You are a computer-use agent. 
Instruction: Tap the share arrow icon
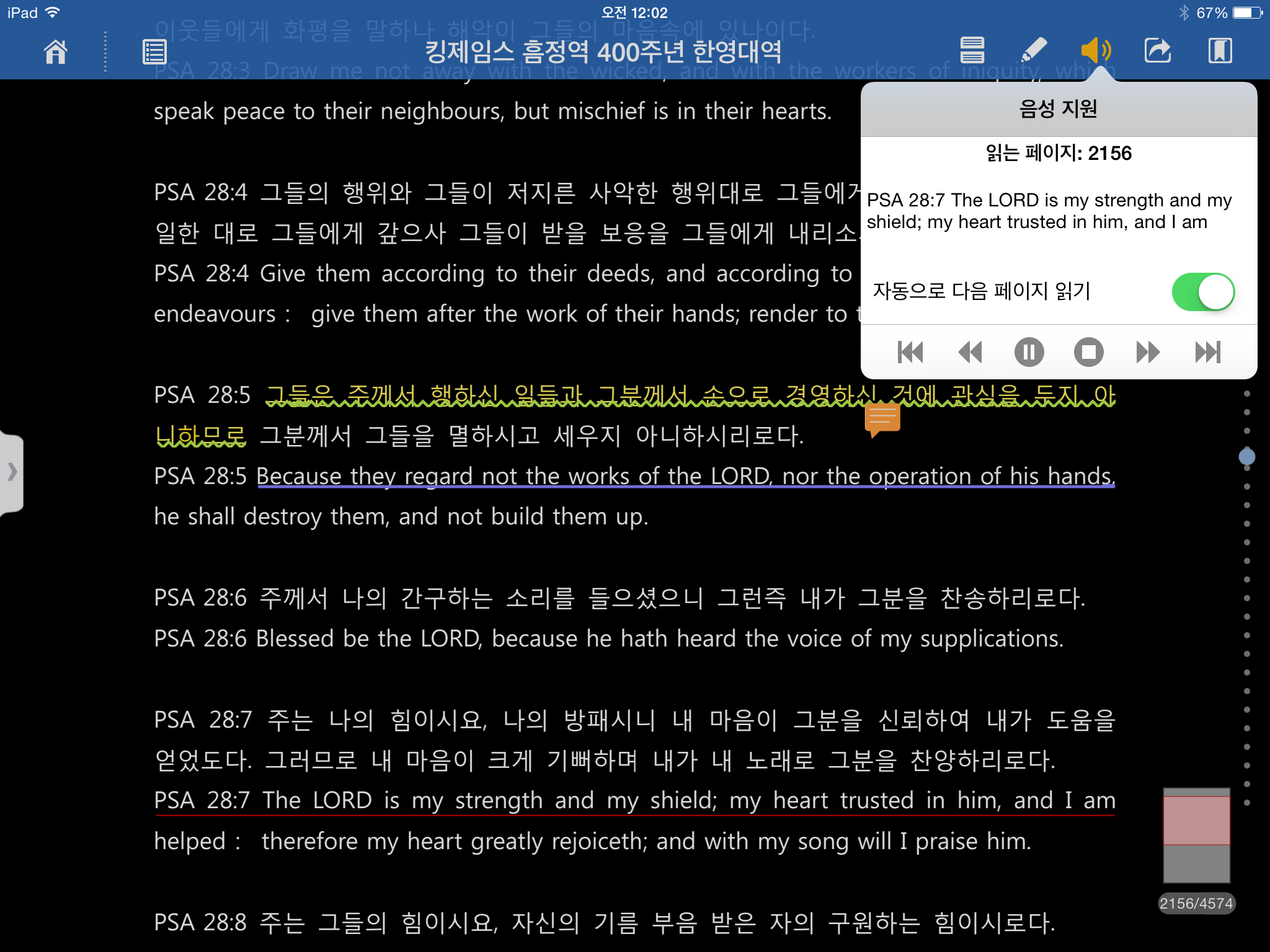[1157, 50]
